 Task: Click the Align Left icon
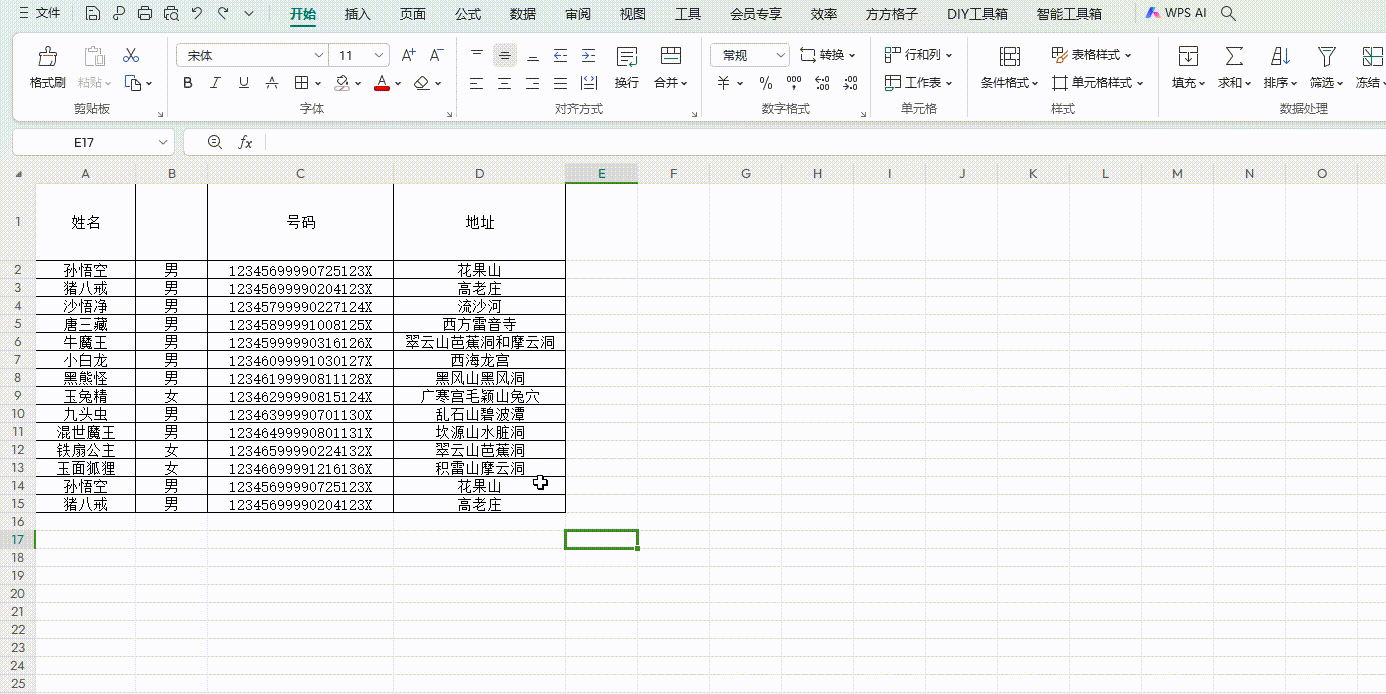pos(476,83)
